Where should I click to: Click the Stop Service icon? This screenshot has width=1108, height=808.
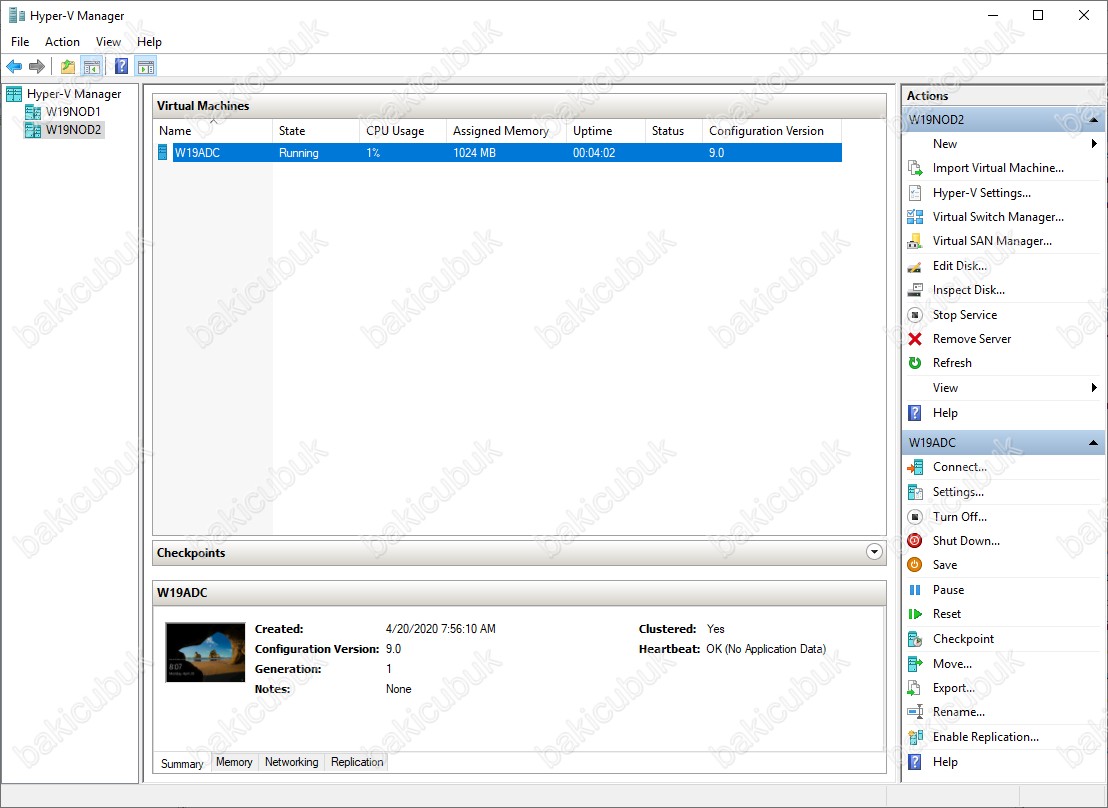pyautogui.click(x=915, y=315)
